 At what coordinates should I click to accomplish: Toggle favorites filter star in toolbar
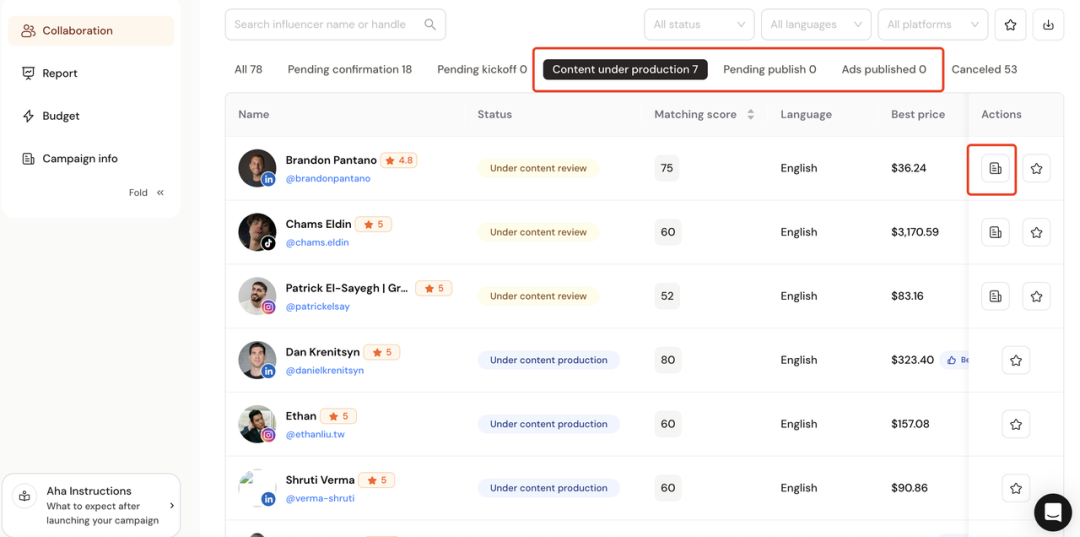[1011, 25]
